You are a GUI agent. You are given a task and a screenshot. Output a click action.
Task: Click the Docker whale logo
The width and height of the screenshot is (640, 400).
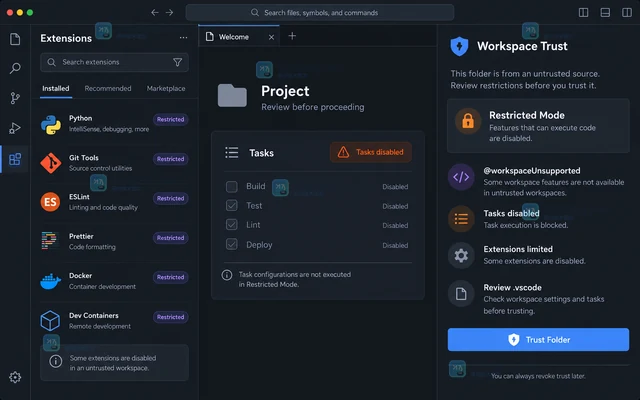tap(51, 281)
